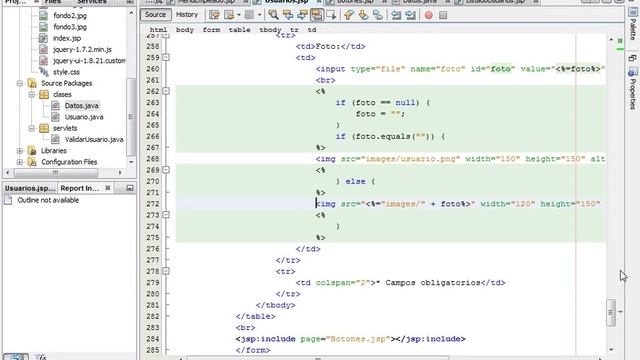Select jquery-1.7.2.min.js file
640x360 pixels.
click(82, 49)
